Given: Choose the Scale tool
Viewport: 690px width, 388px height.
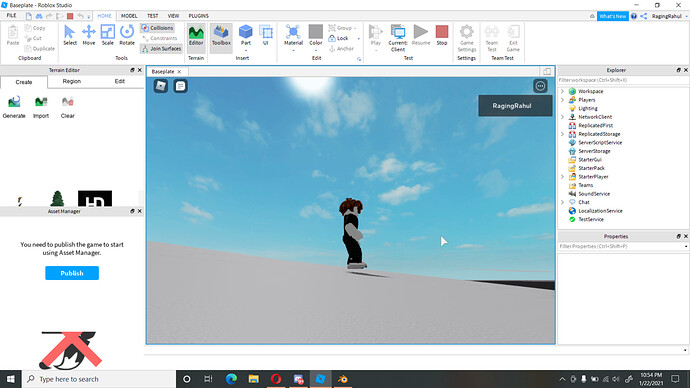Looking at the screenshot, I should pyautogui.click(x=107, y=35).
